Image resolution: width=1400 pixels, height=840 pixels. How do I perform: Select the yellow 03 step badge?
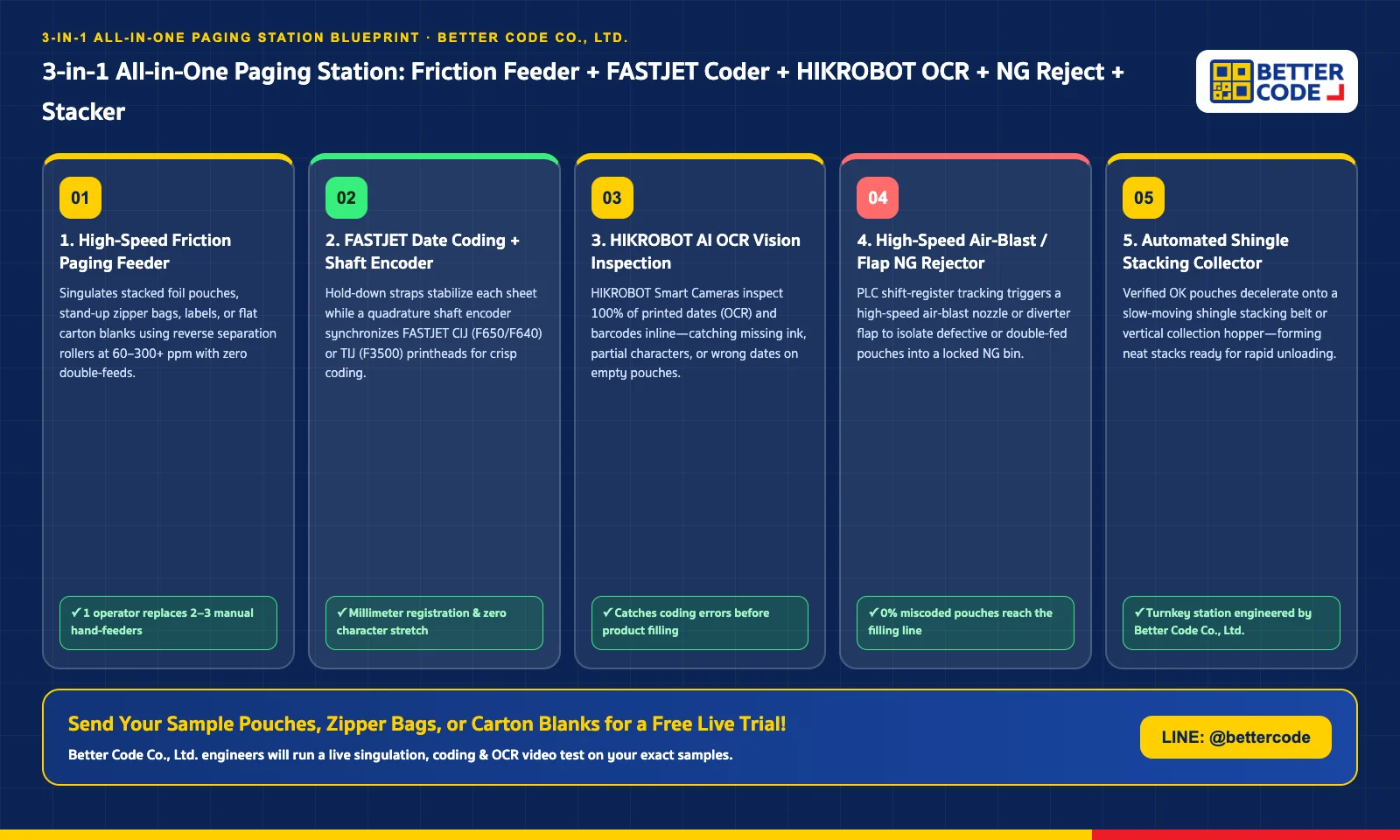(x=612, y=198)
